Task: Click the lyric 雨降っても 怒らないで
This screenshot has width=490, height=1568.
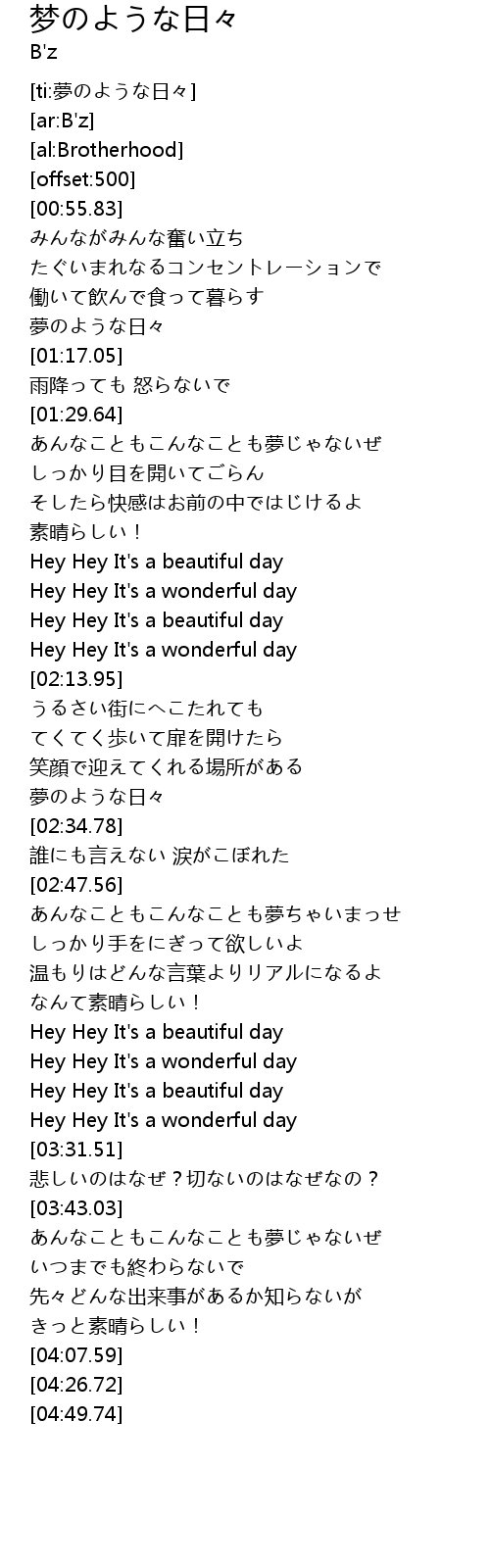Action: pyautogui.click(x=130, y=385)
